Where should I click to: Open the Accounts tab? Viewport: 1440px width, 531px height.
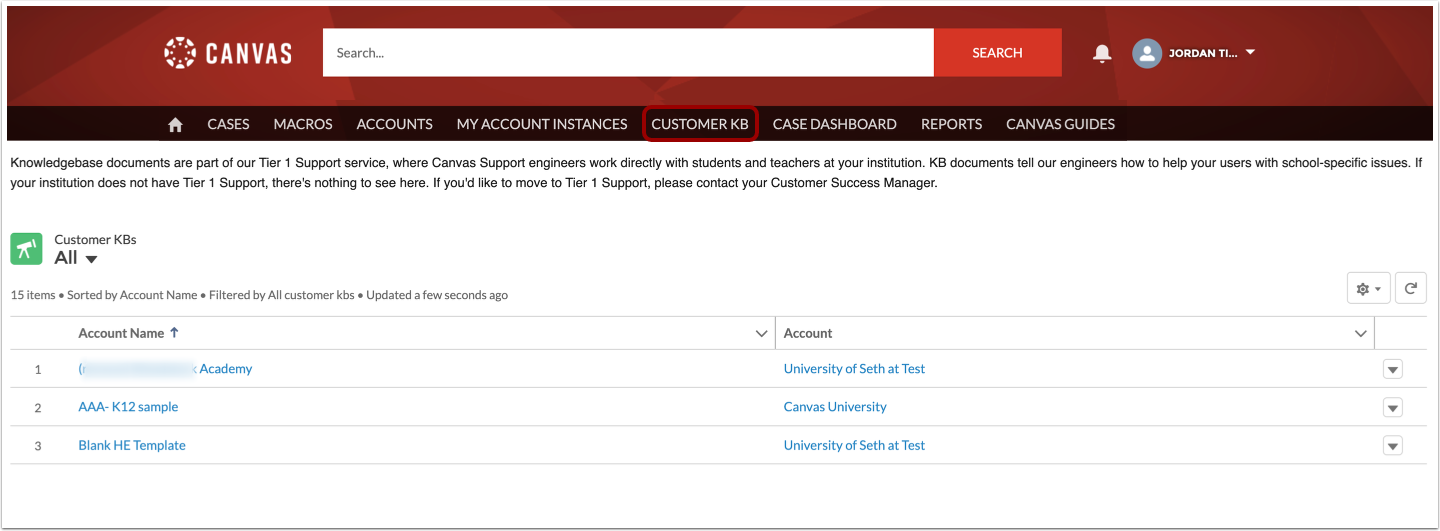pyautogui.click(x=395, y=124)
